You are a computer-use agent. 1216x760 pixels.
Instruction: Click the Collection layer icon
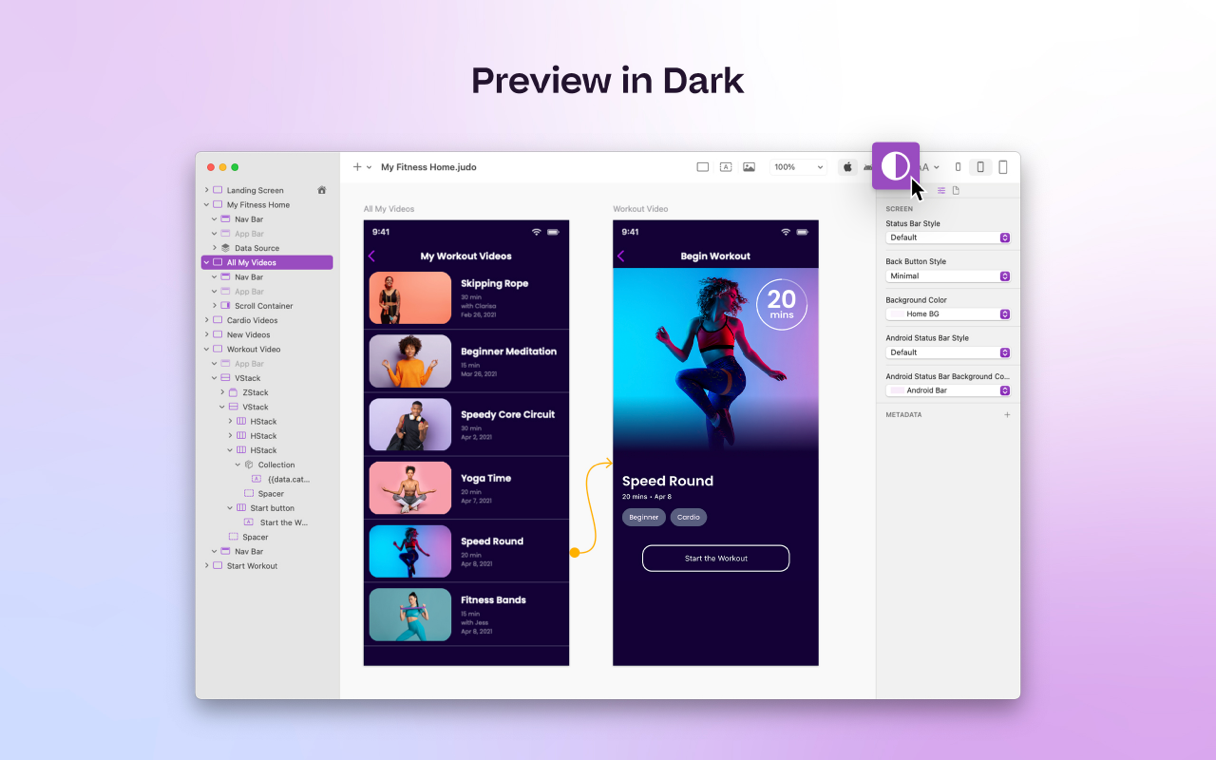coord(249,465)
